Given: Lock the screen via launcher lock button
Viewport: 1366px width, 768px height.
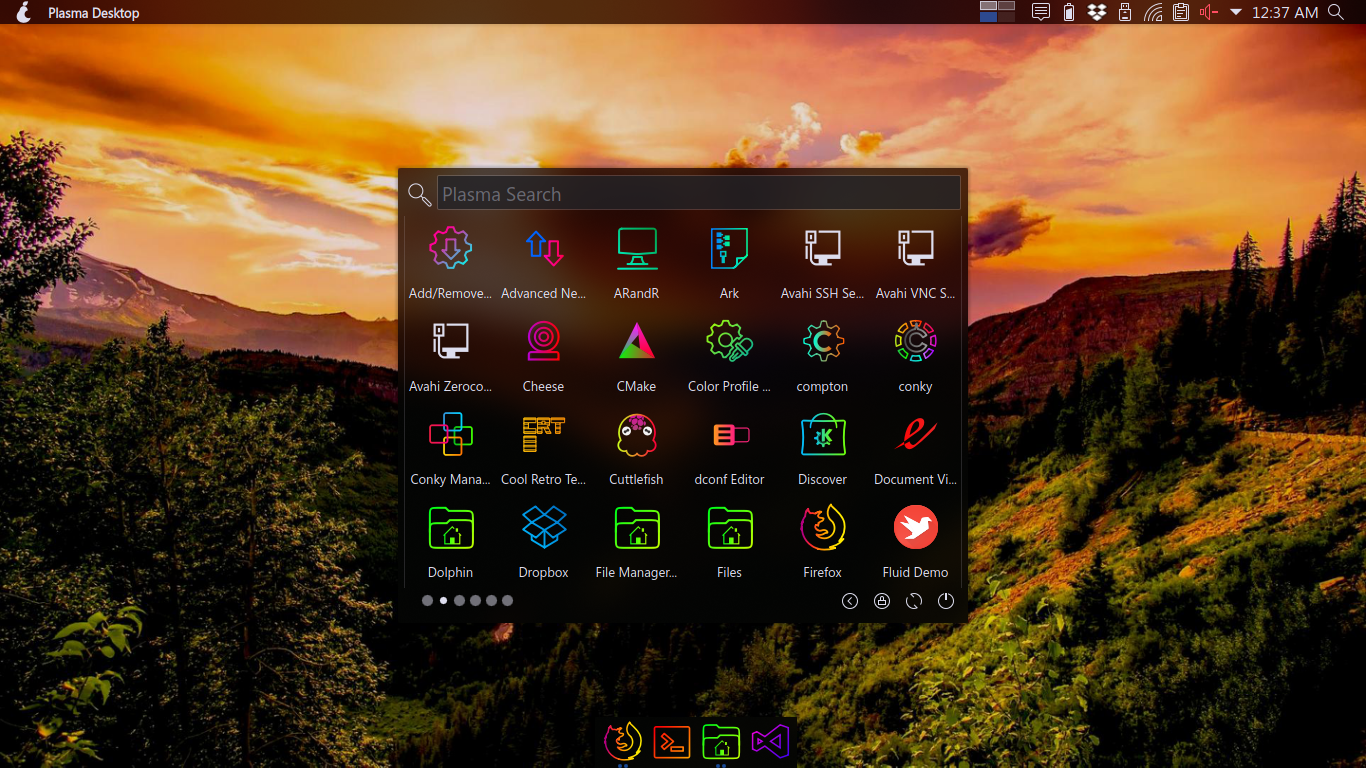Looking at the screenshot, I should 882,601.
